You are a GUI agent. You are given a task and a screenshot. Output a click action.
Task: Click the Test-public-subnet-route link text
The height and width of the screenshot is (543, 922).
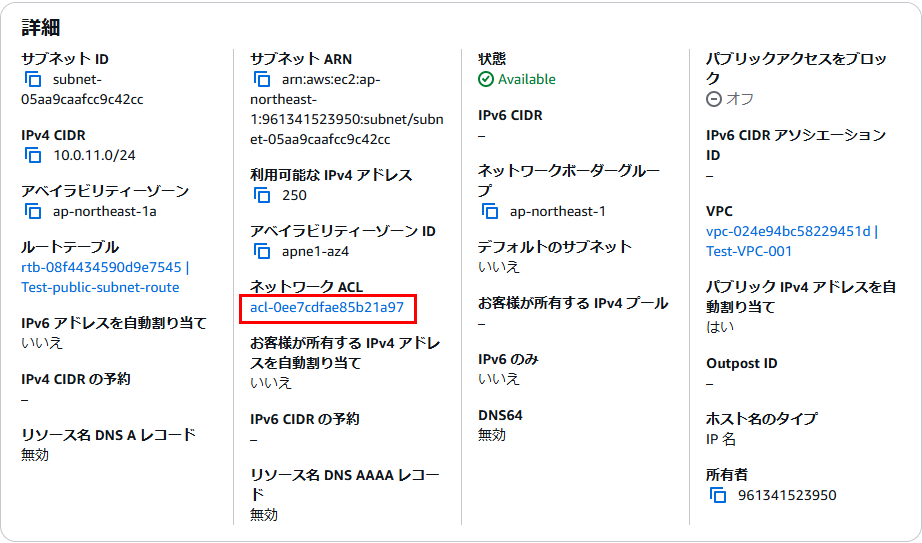coord(101,287)
